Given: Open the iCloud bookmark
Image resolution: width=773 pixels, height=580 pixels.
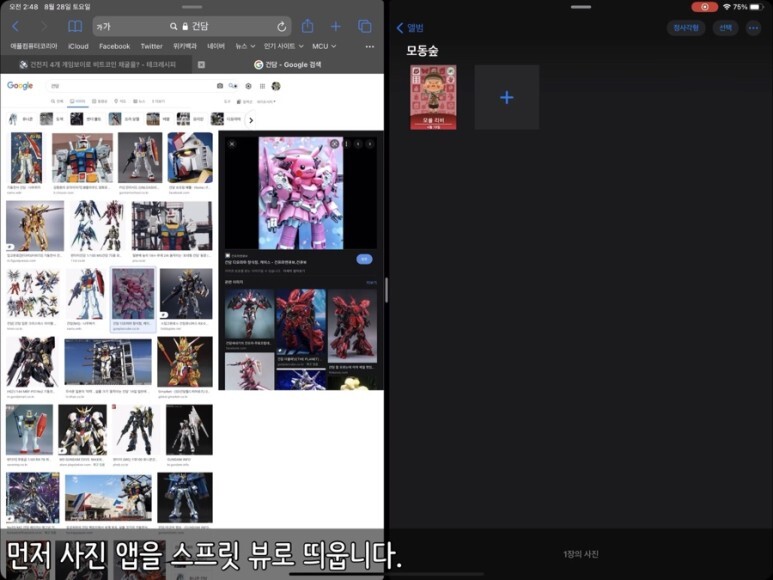Looking at the screenshot, I should [78, 46].
